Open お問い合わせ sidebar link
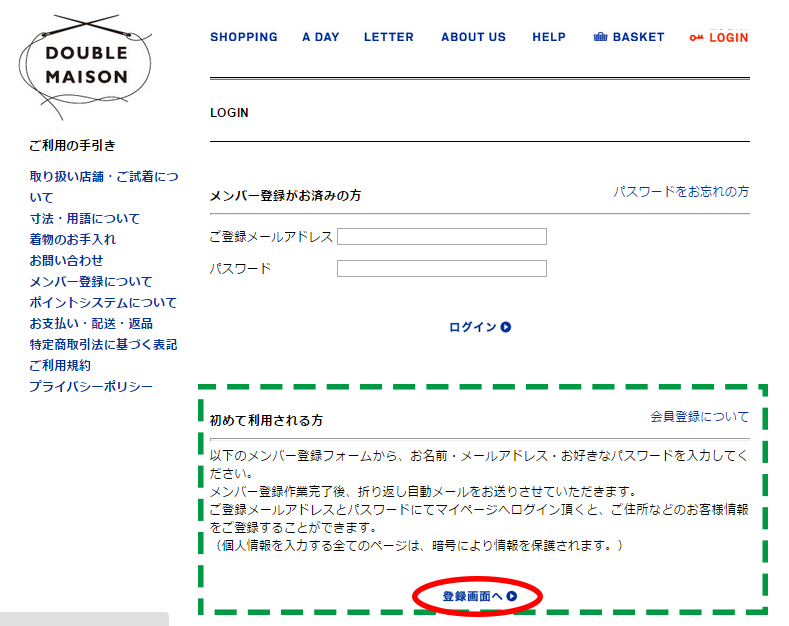Viewport: 789px width, 626px height. pos(66,261)
